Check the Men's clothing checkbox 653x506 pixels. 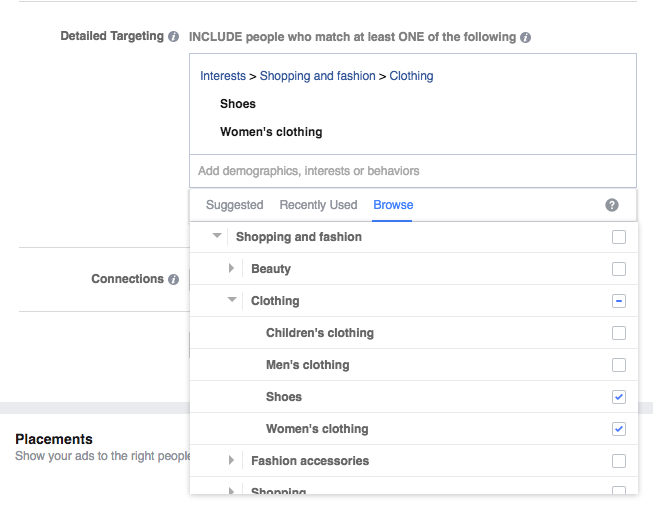click(x=619, y=365)
